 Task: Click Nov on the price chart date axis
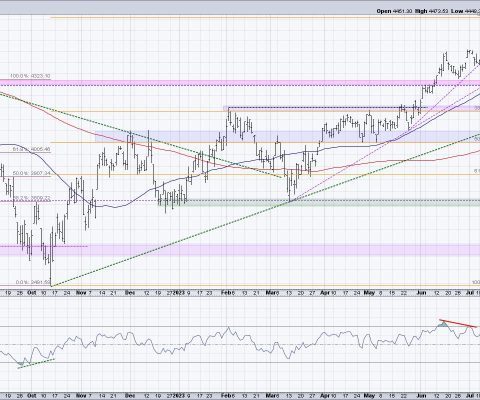pos(81,293)
